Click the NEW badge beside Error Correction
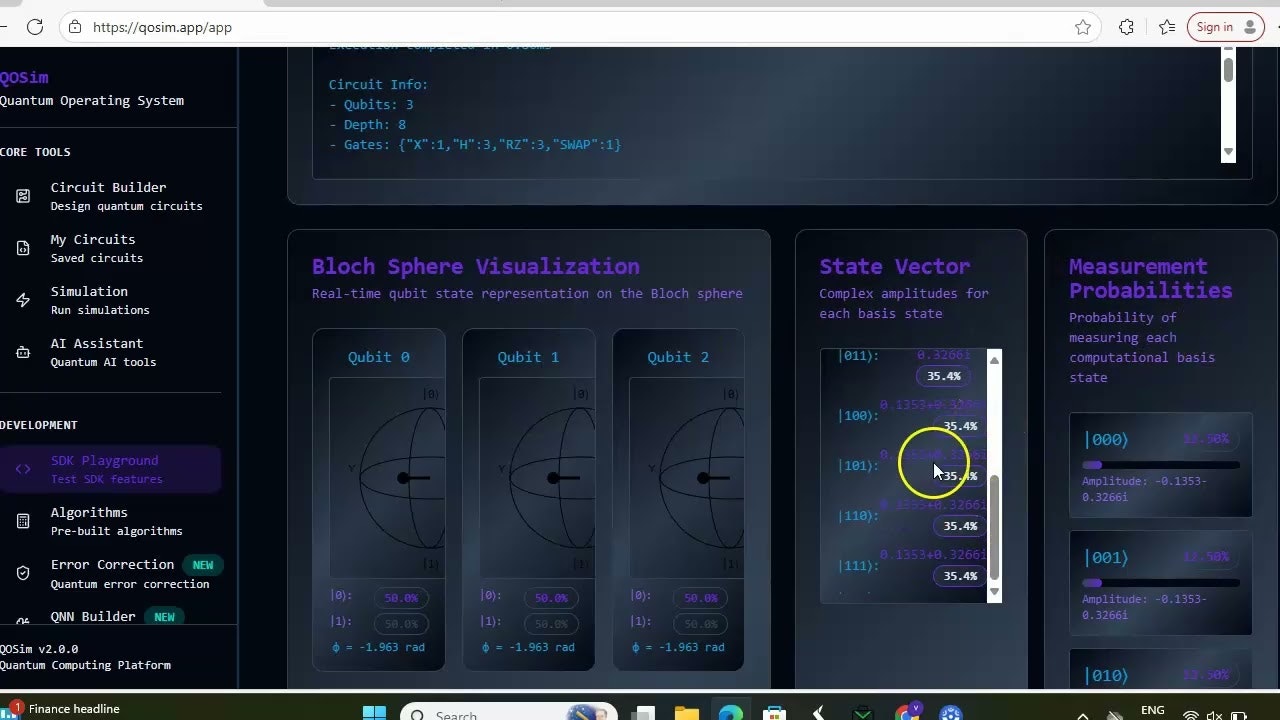1280x720 pixels. [203, 565]
